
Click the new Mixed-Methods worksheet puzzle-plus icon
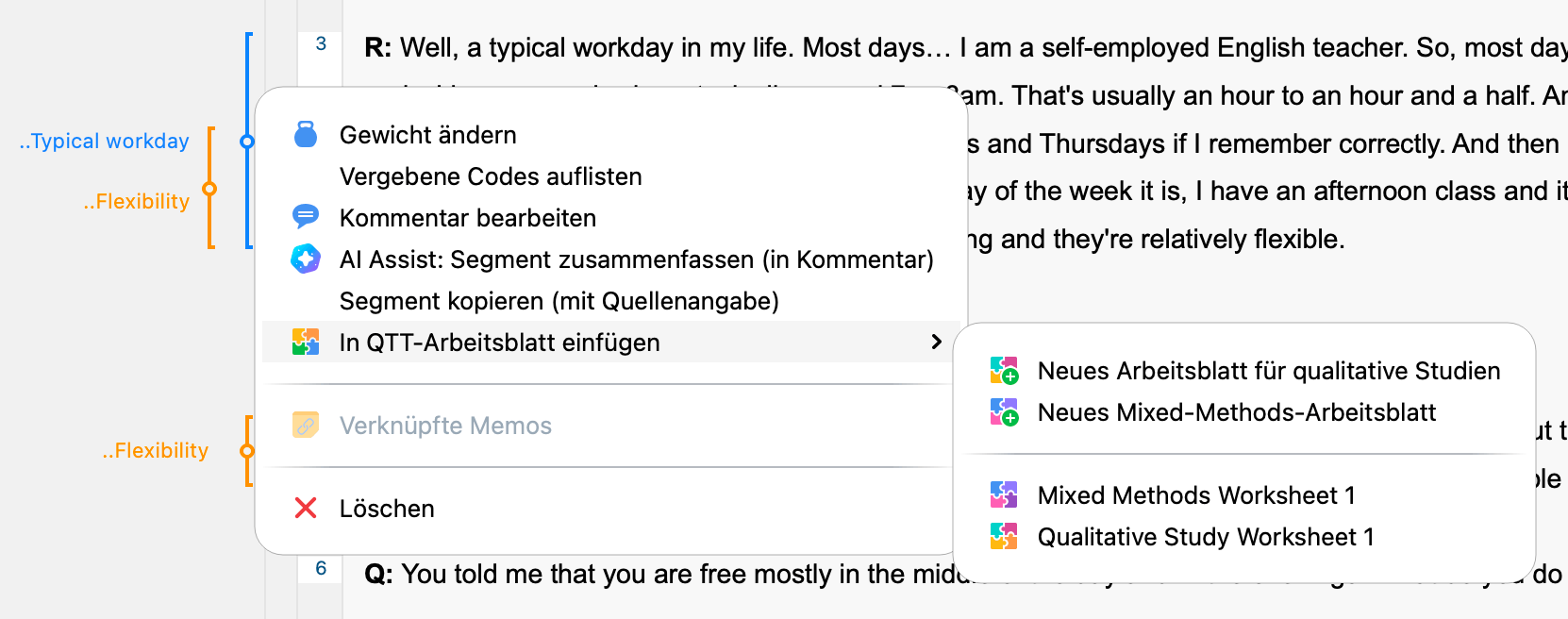pyautogui.click(x=1004, y=411)
